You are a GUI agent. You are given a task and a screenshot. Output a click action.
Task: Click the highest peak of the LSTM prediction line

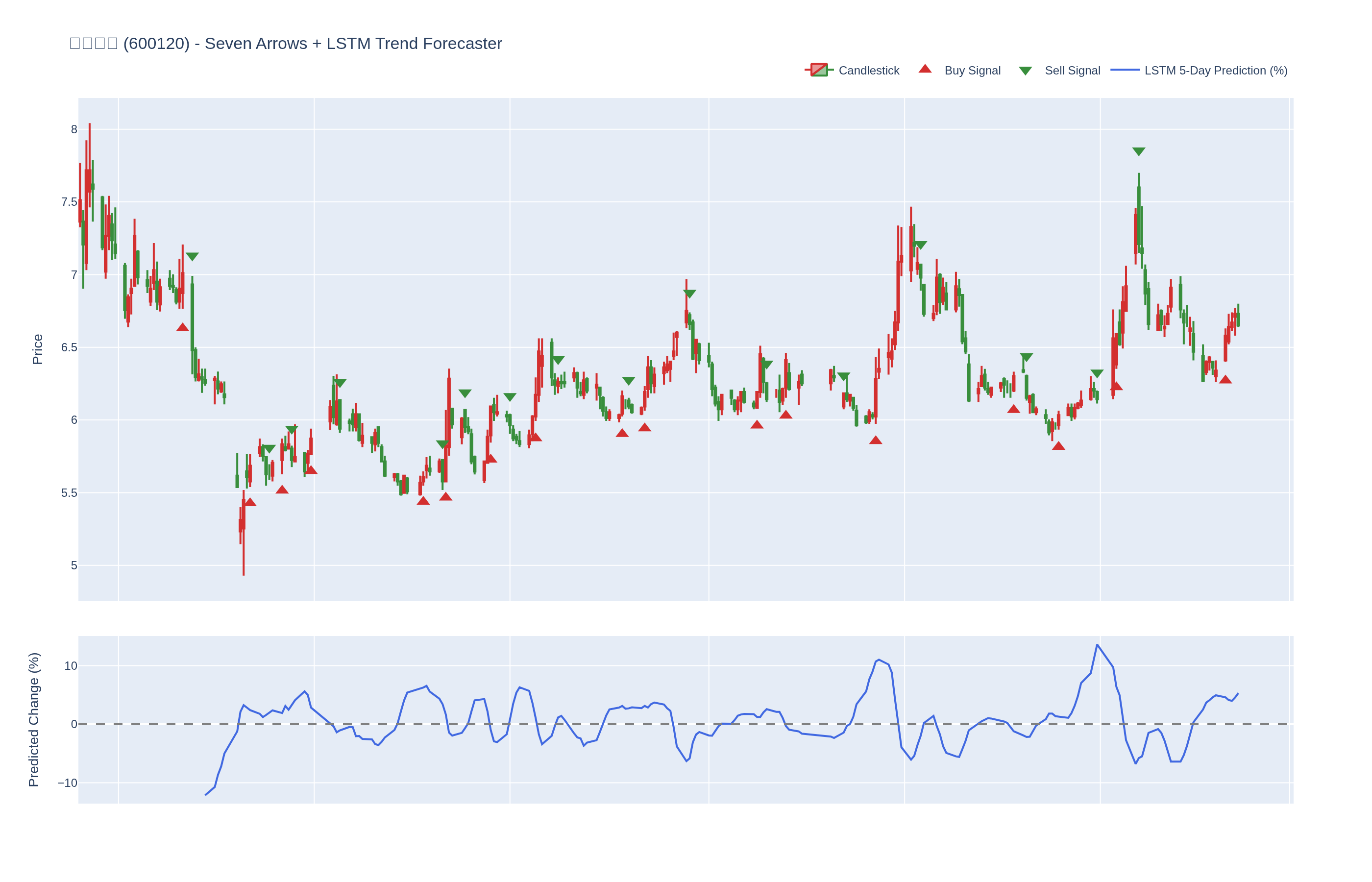tap(1097, 645)
